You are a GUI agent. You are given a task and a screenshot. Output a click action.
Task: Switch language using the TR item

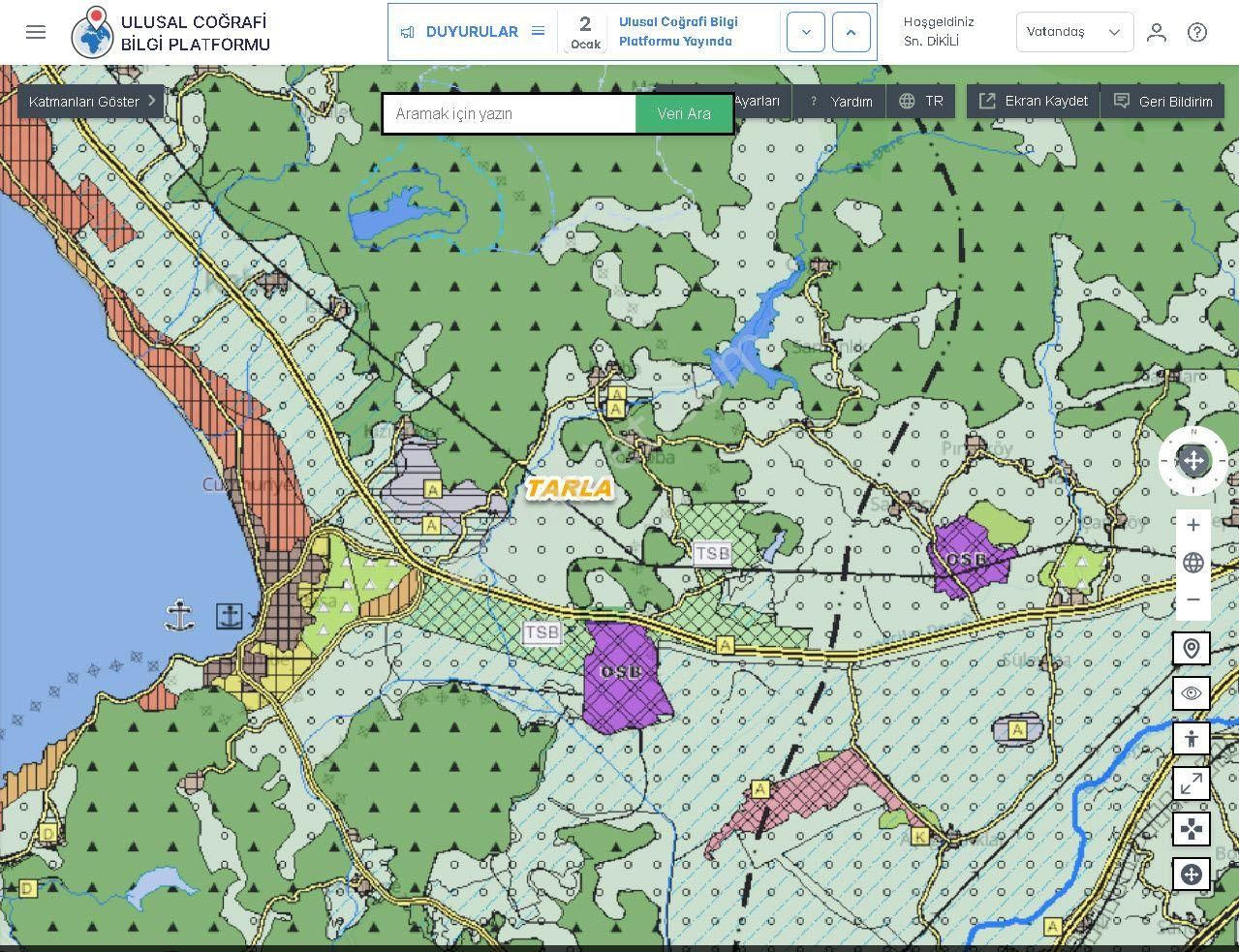click(921, 102)
